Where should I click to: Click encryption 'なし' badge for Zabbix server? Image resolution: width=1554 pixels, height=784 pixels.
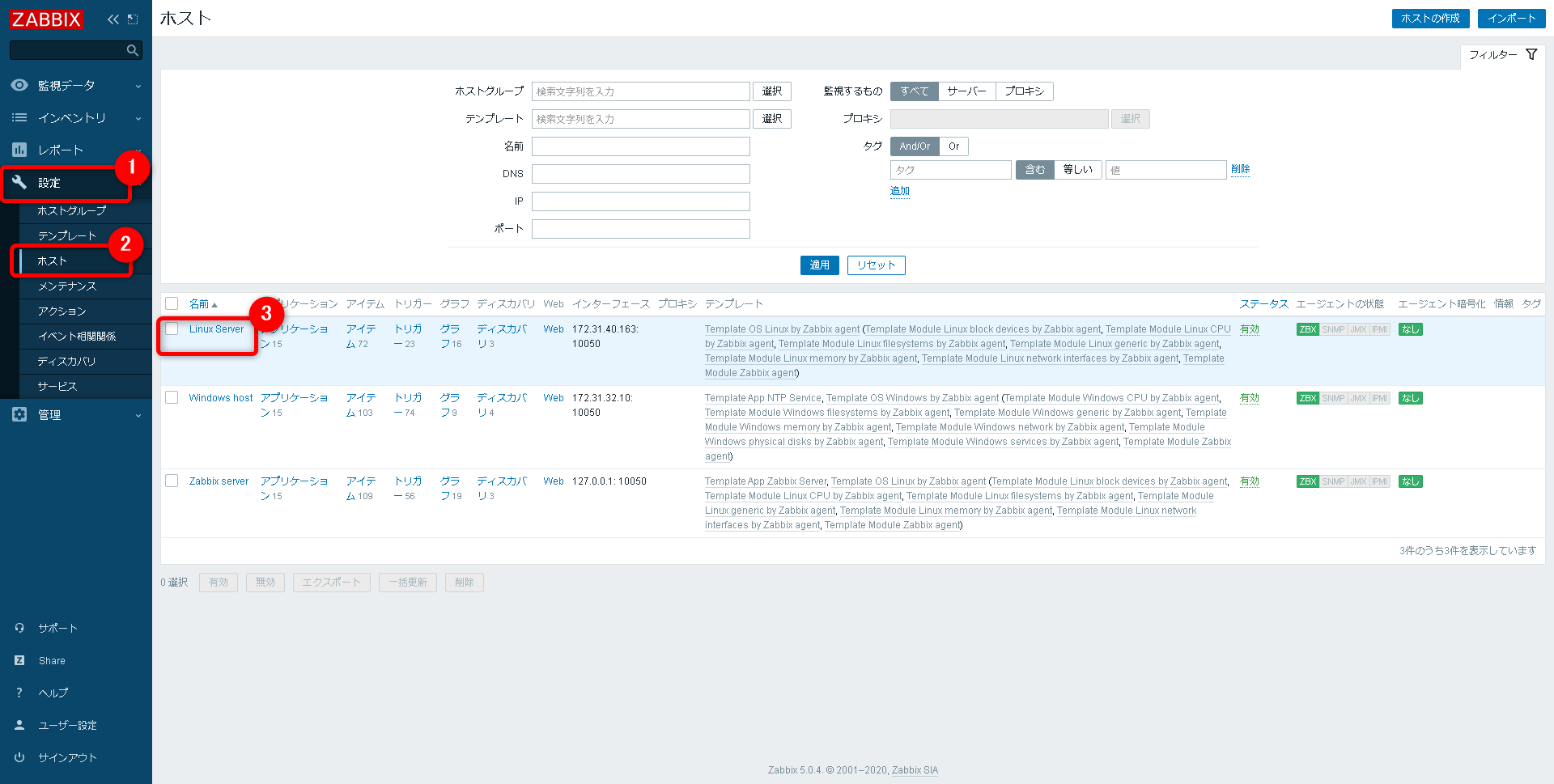tap(1411, 481)
